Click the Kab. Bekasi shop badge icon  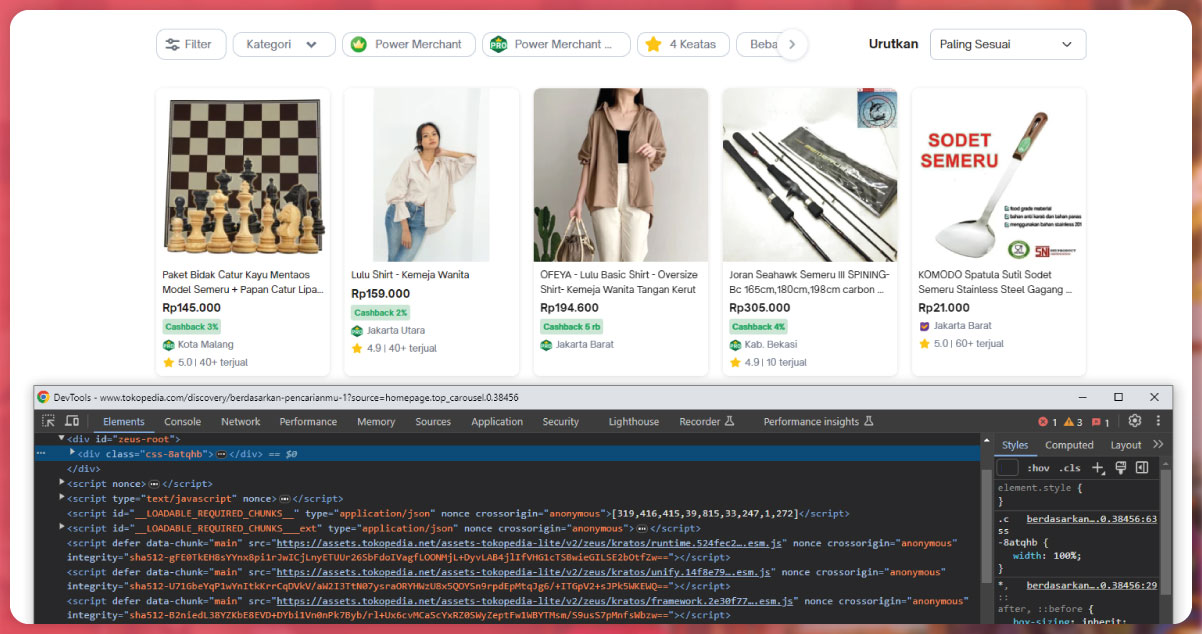point(735,345)
